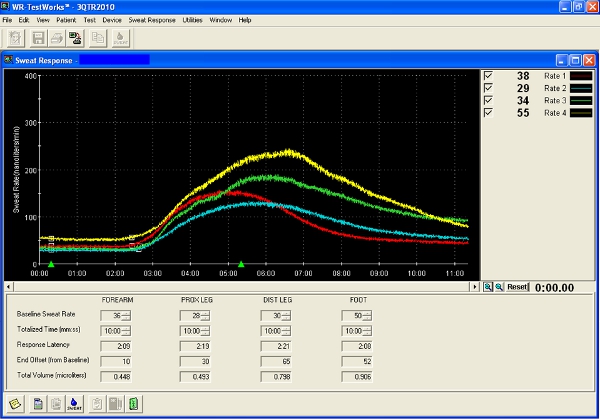600x419 pixels.
Task: Click the blue Sweat droplet icon in the bottom toolbar
Action: point(73,404)
